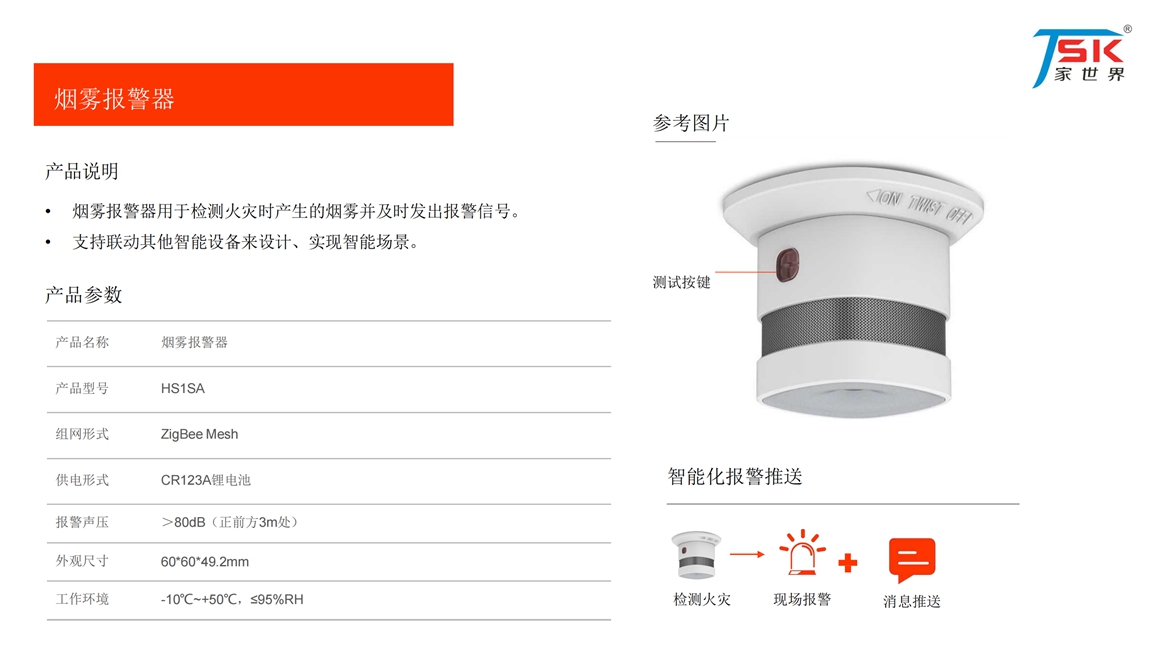
Task: Select the HS1SA model number cell
Action: [x=183, y=389]
